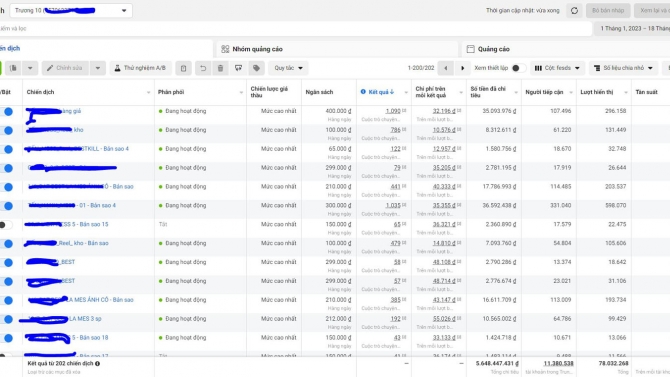670x377 pixels.
Task: Click the trash delete icon
Action: tap(220, 68)
